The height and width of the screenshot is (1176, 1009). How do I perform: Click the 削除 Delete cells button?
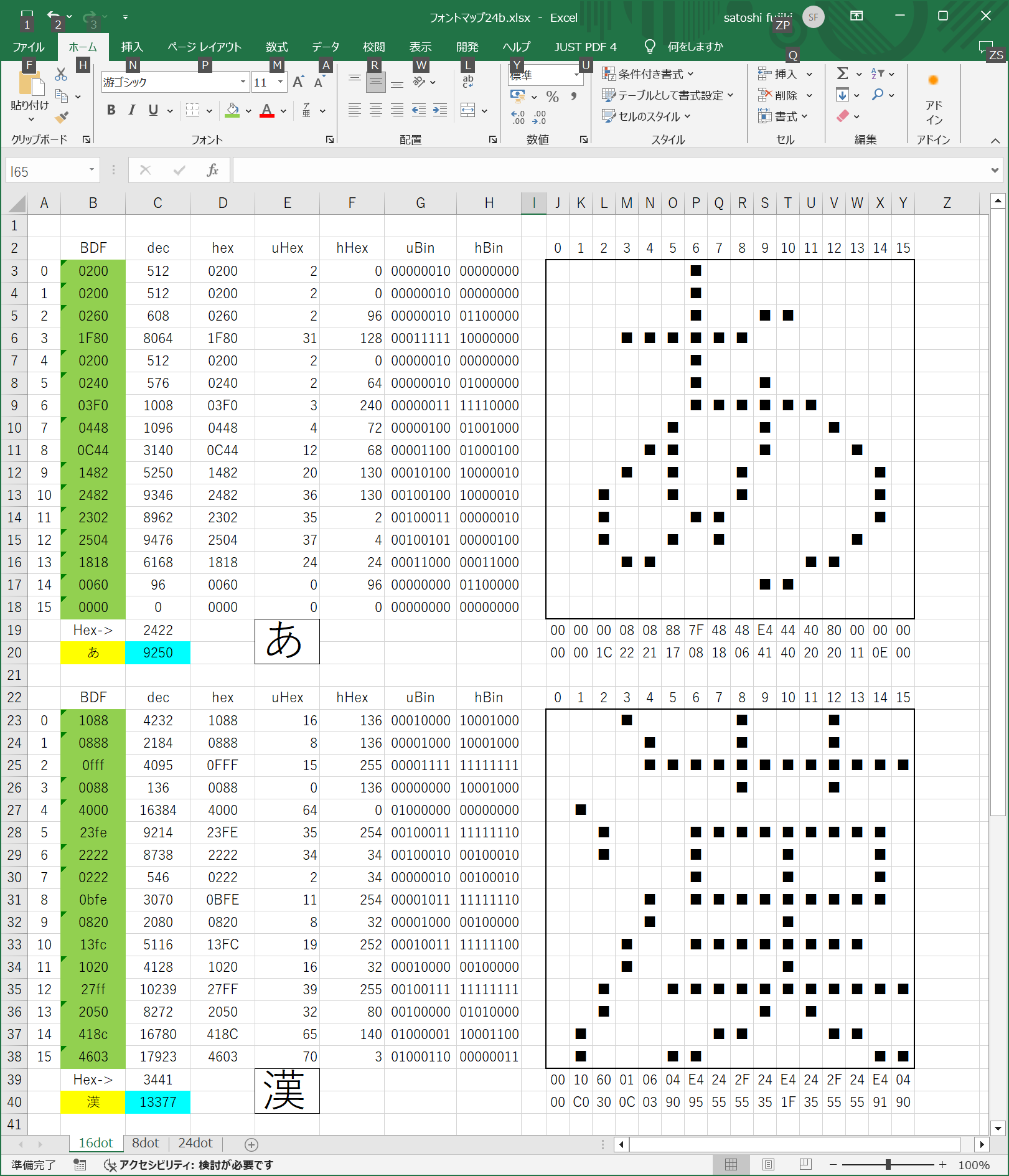pos(785,95)
